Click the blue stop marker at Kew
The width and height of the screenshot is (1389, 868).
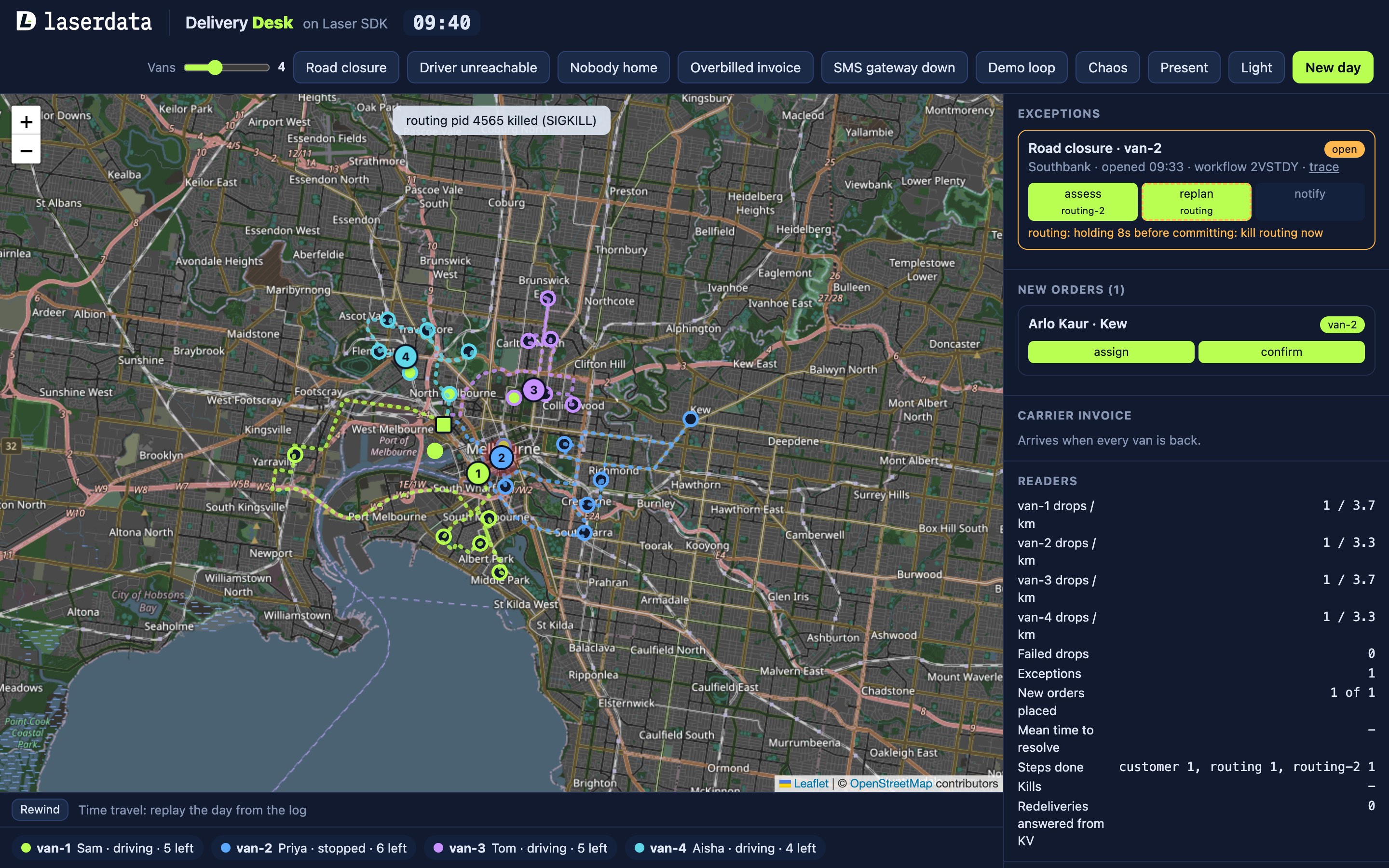[690, 419]
